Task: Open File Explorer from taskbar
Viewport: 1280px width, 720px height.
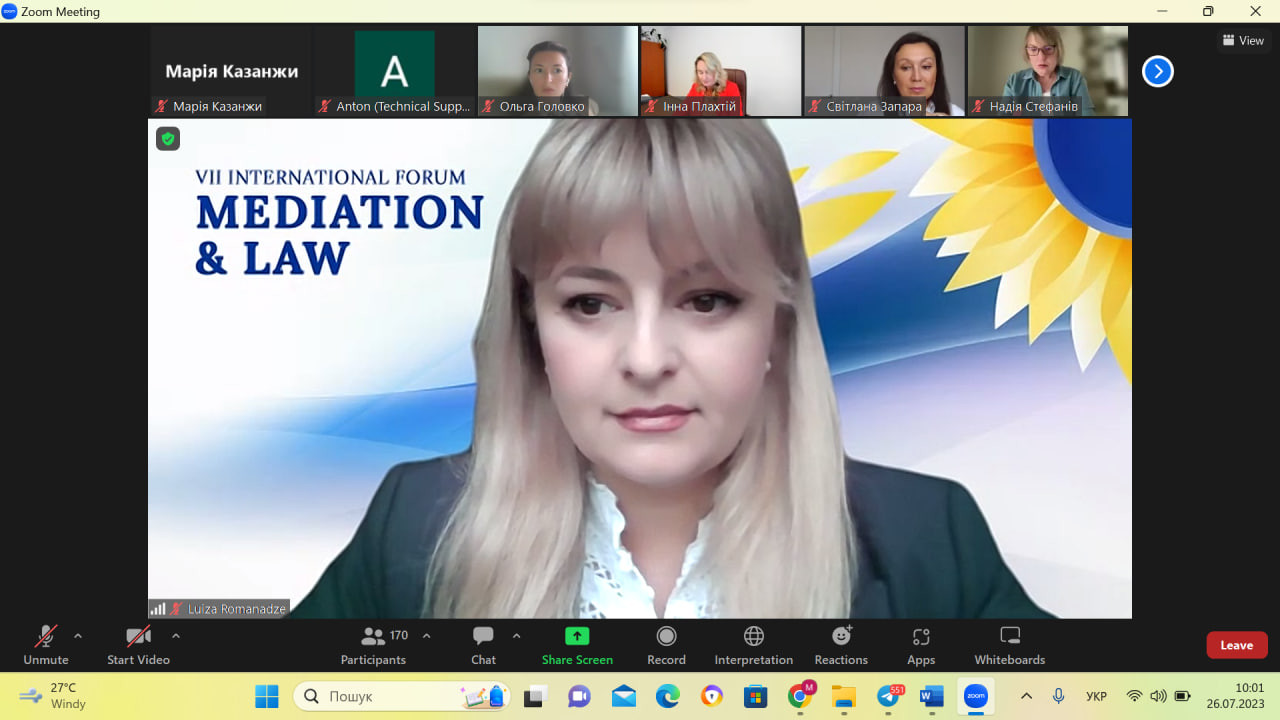Action: pos(844,696)
